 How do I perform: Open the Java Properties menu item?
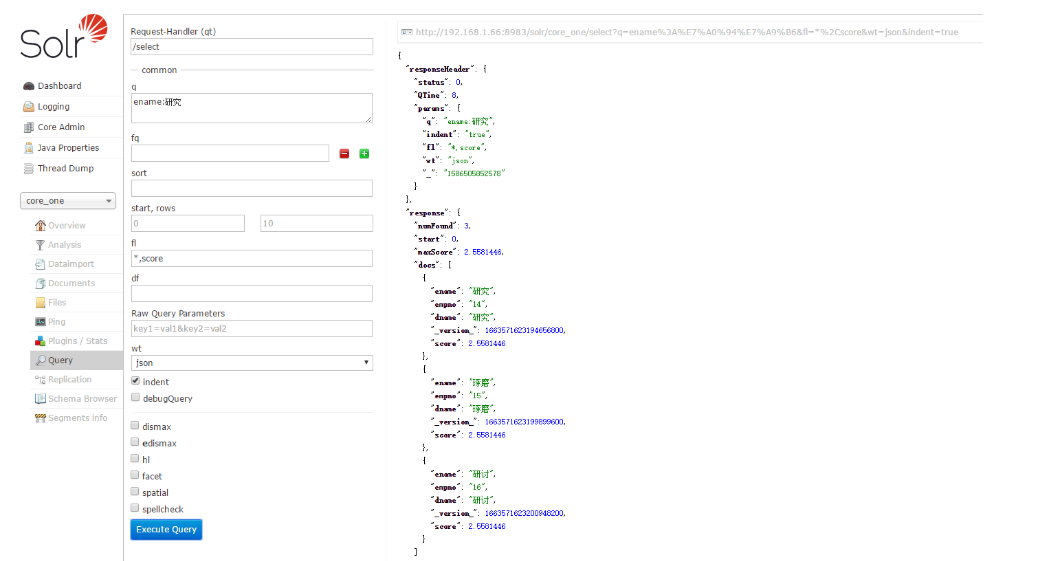click(x=68, y=148)
